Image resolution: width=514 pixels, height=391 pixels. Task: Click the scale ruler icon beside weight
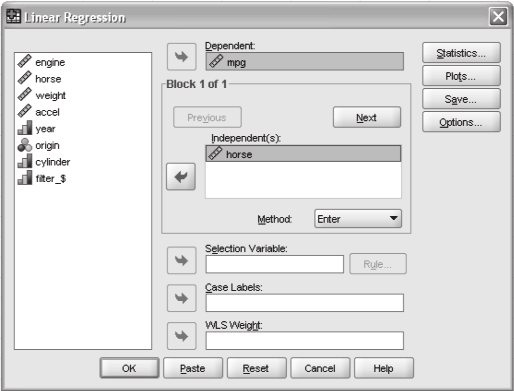(x=24, y=95)
